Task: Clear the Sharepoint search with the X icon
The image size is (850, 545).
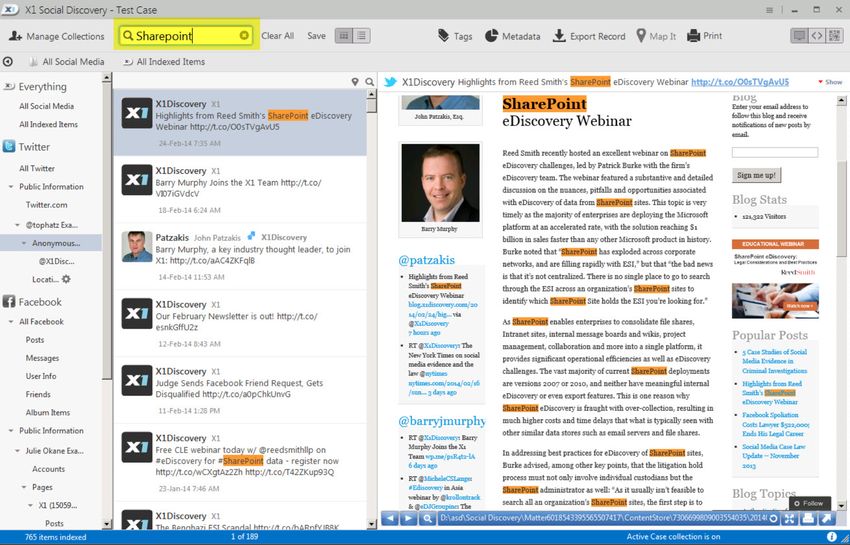Action: point(244,35)
